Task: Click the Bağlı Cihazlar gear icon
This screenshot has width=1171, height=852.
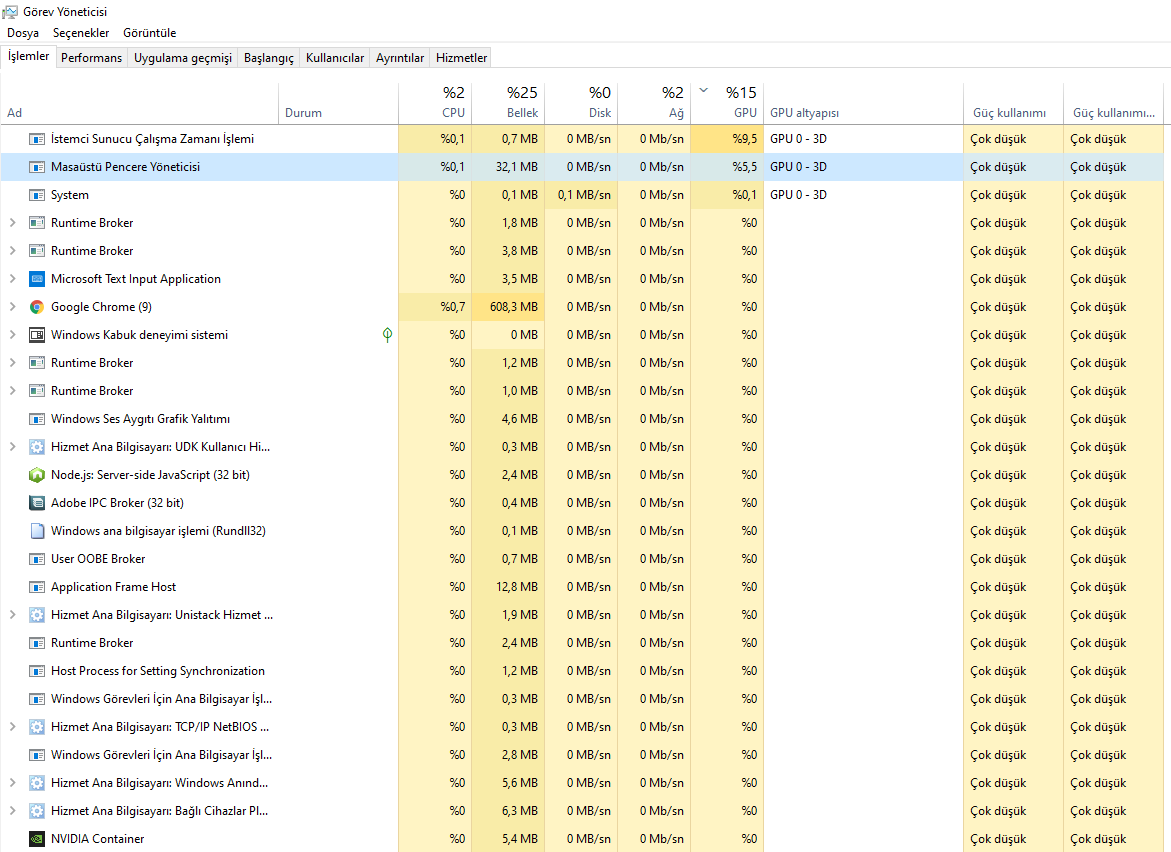Action: [x=37, y=811]
